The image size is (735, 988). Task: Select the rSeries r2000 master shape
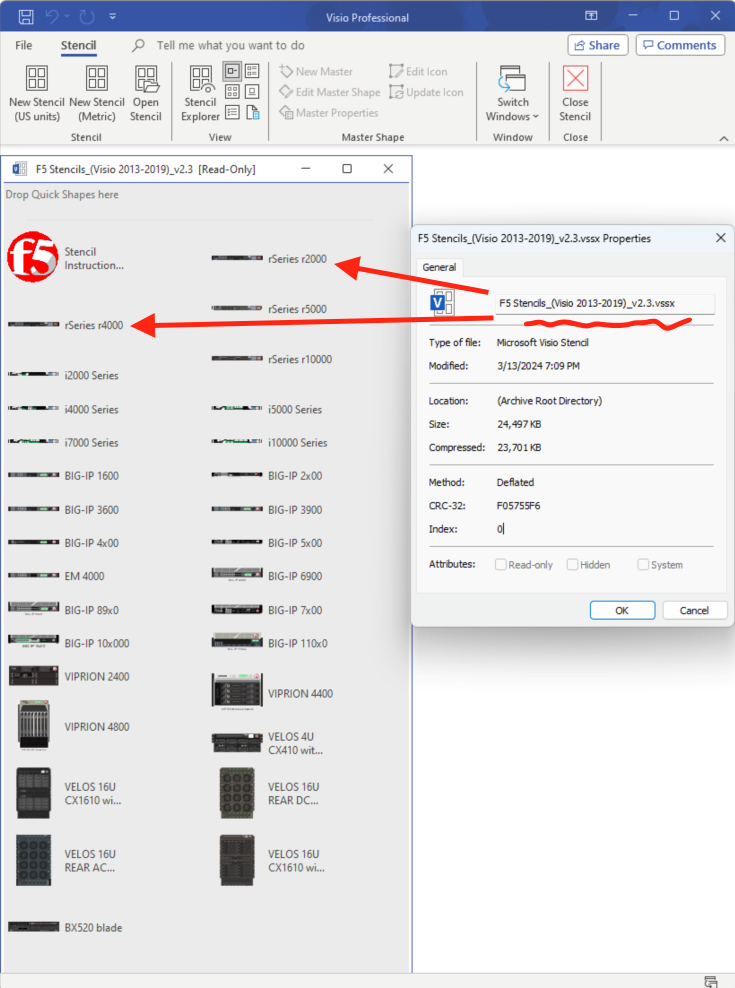point(269,258)
